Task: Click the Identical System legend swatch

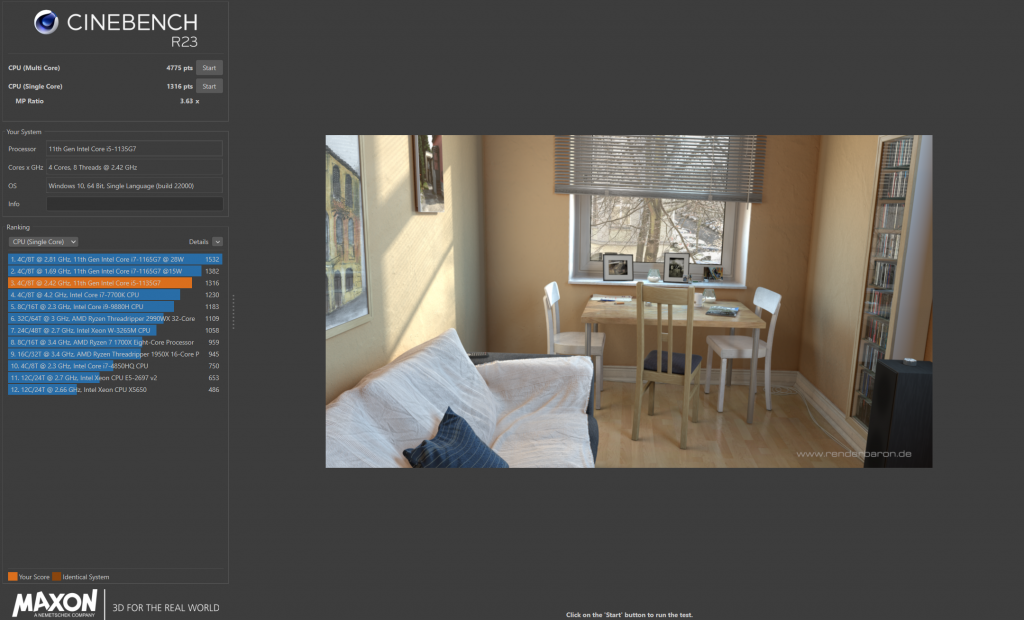Action: pyautogui.click(x=57, y=577)
